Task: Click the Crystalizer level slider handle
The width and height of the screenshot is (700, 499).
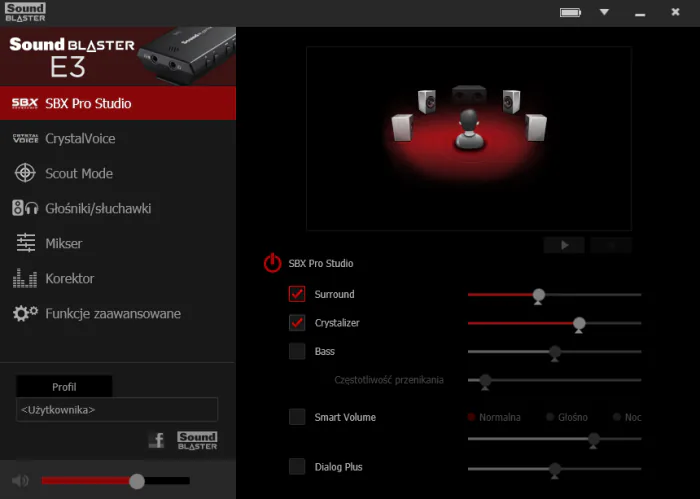Action: [579, 324]
